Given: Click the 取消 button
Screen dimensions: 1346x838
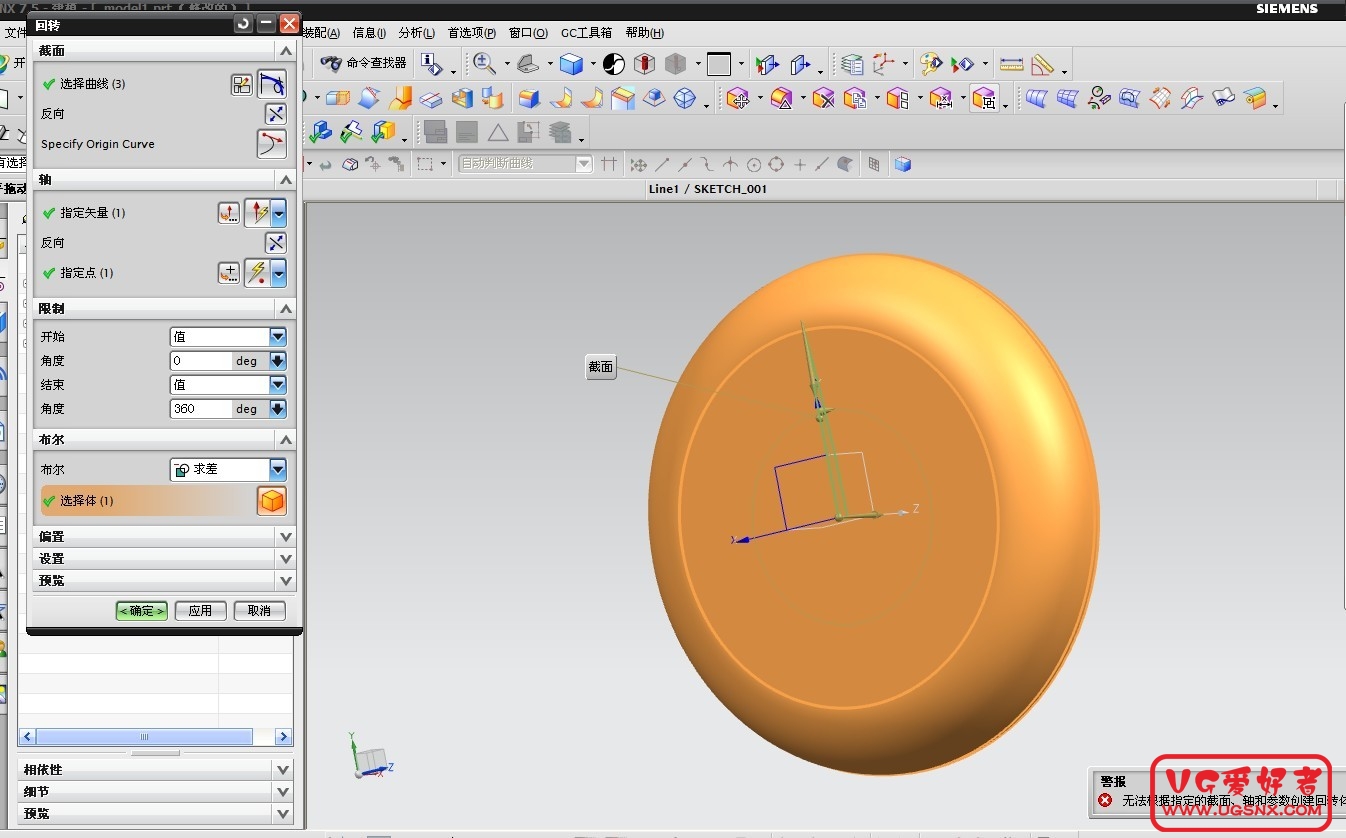Looking at the screenshot, I should click(259, 611).
